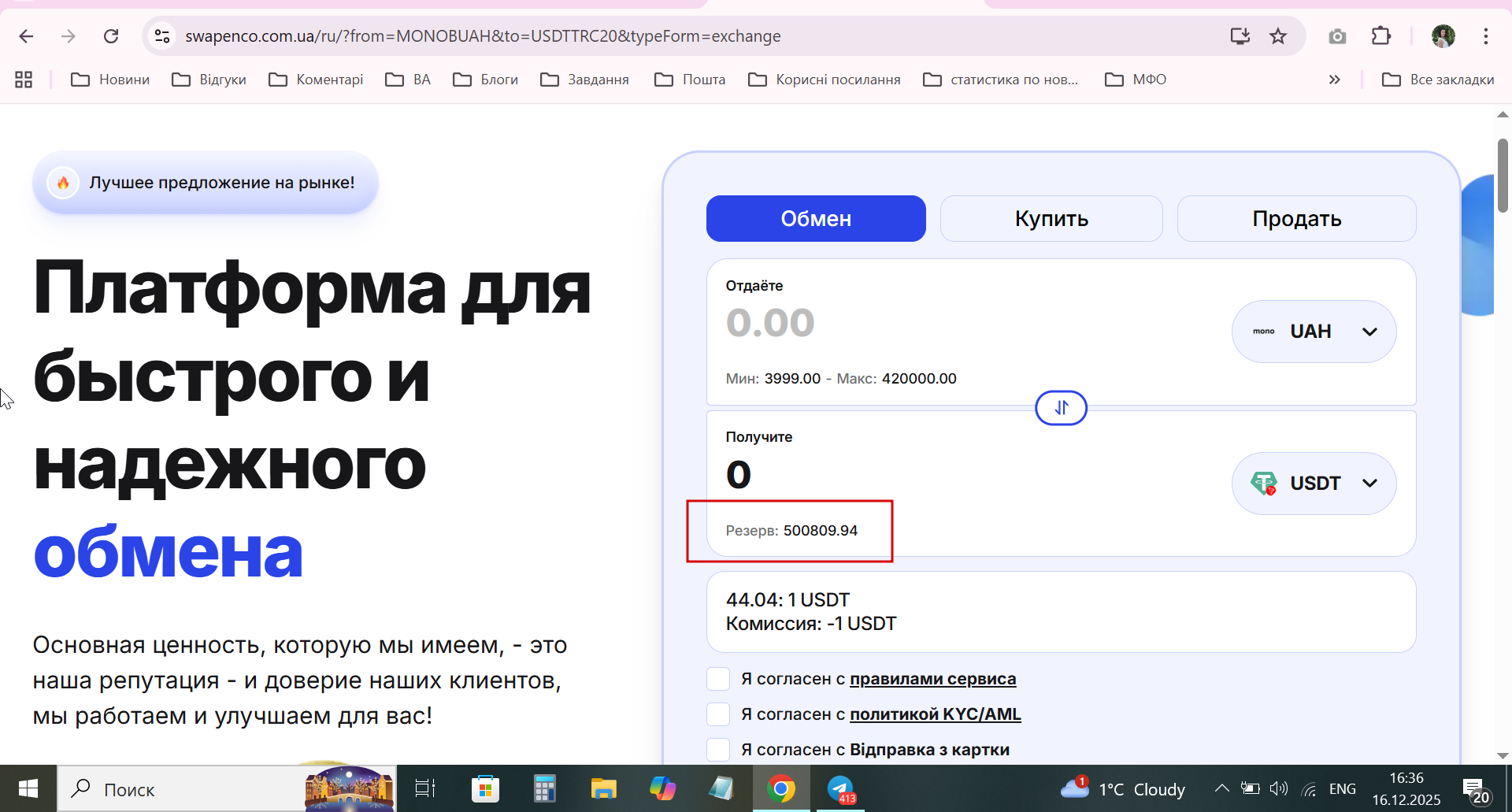Image resolution: width=1512 pixels, height=812 pixels.
Task: Click the scrollbar down arrow
Action: click(x=1503, y=756)
